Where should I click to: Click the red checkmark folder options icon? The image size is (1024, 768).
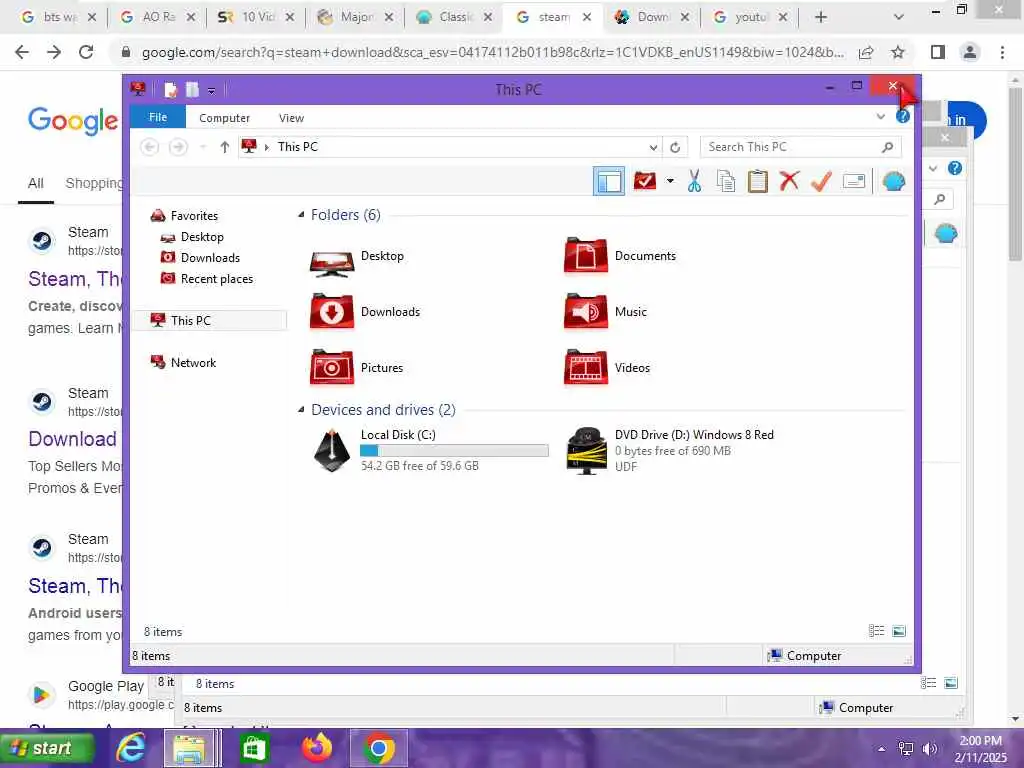(645, 181)
